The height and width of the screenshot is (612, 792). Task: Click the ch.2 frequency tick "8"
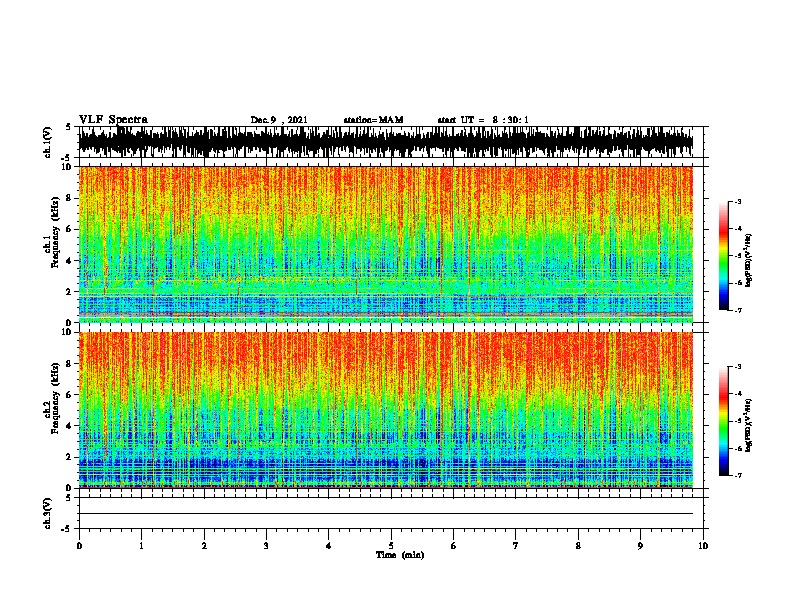click(69, 364)
